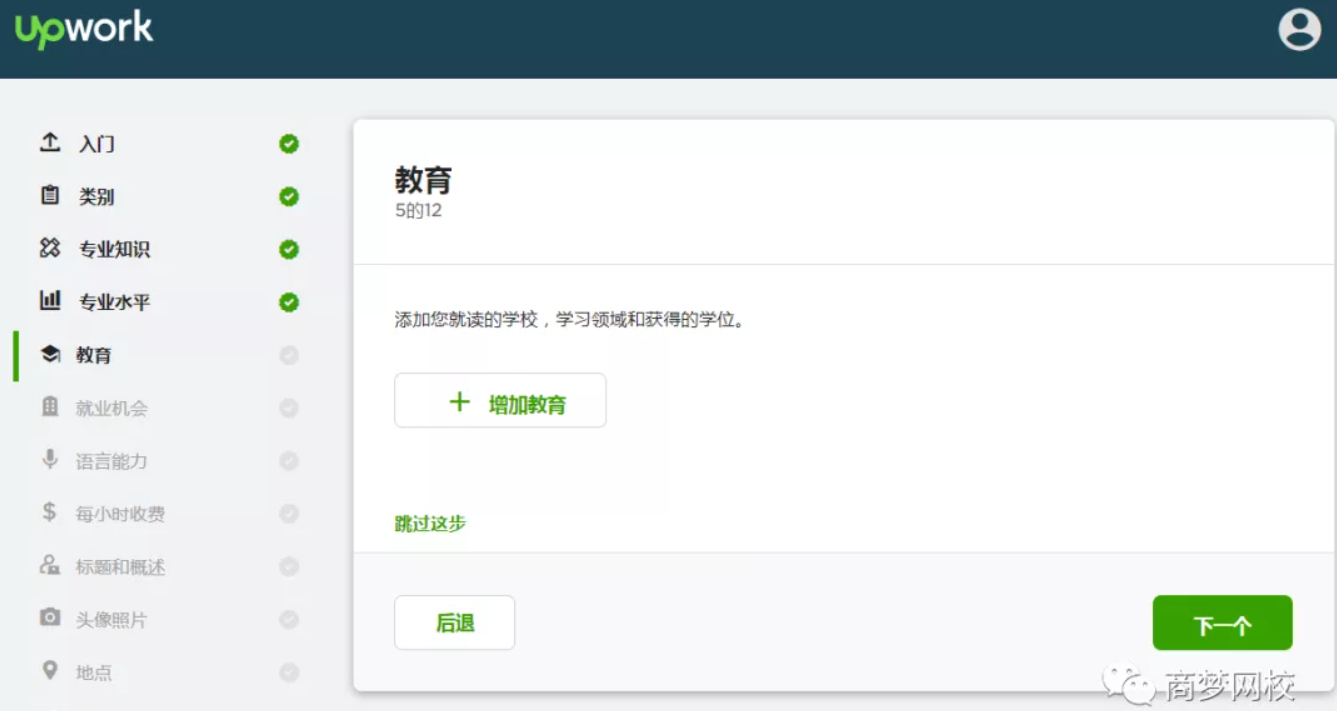Viewport: 1337px width, 711px height.
Task: Click the green checkmark next to 入门
Action: [289, 144]
